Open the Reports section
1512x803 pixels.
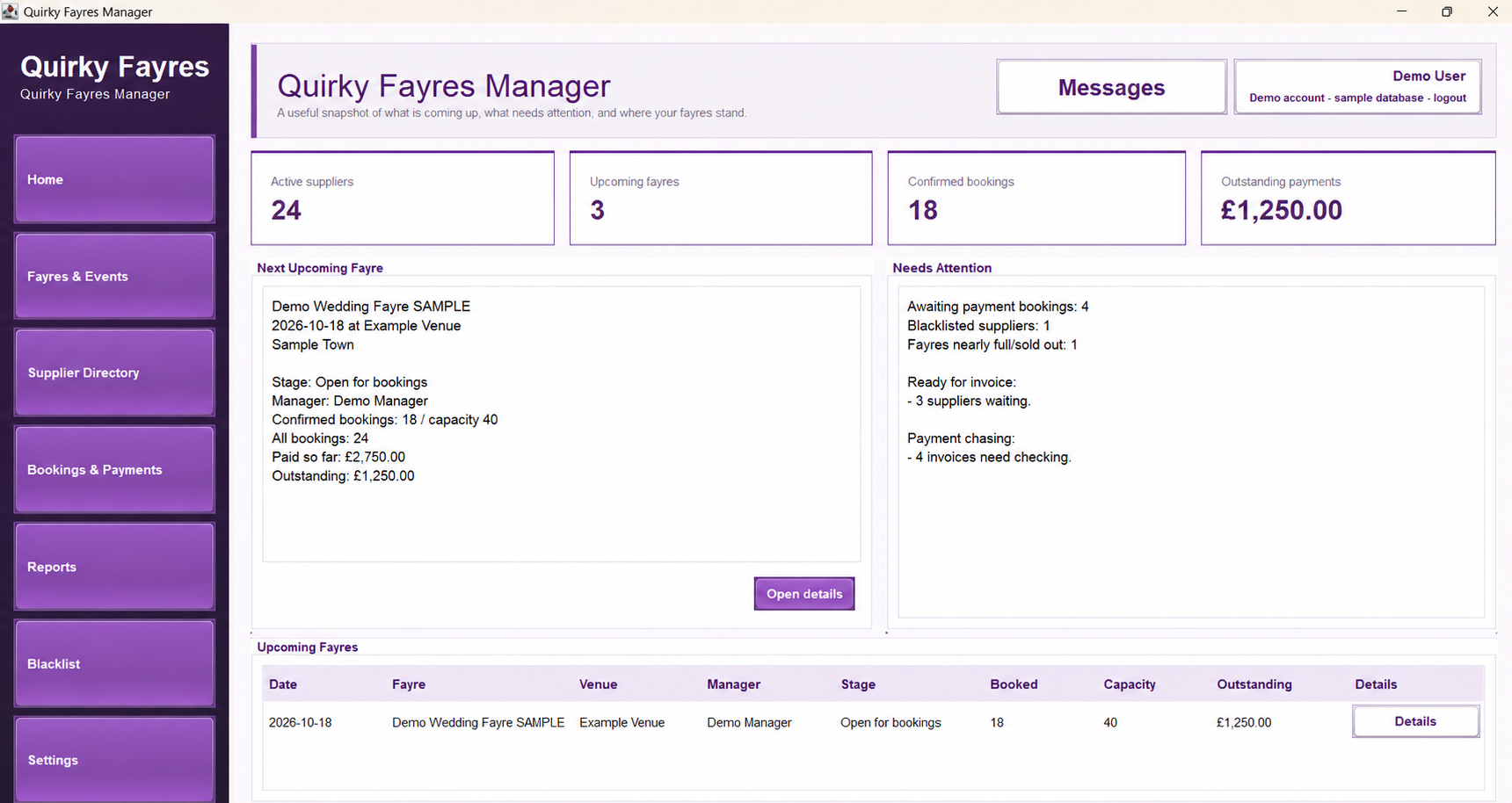(114, 567)
